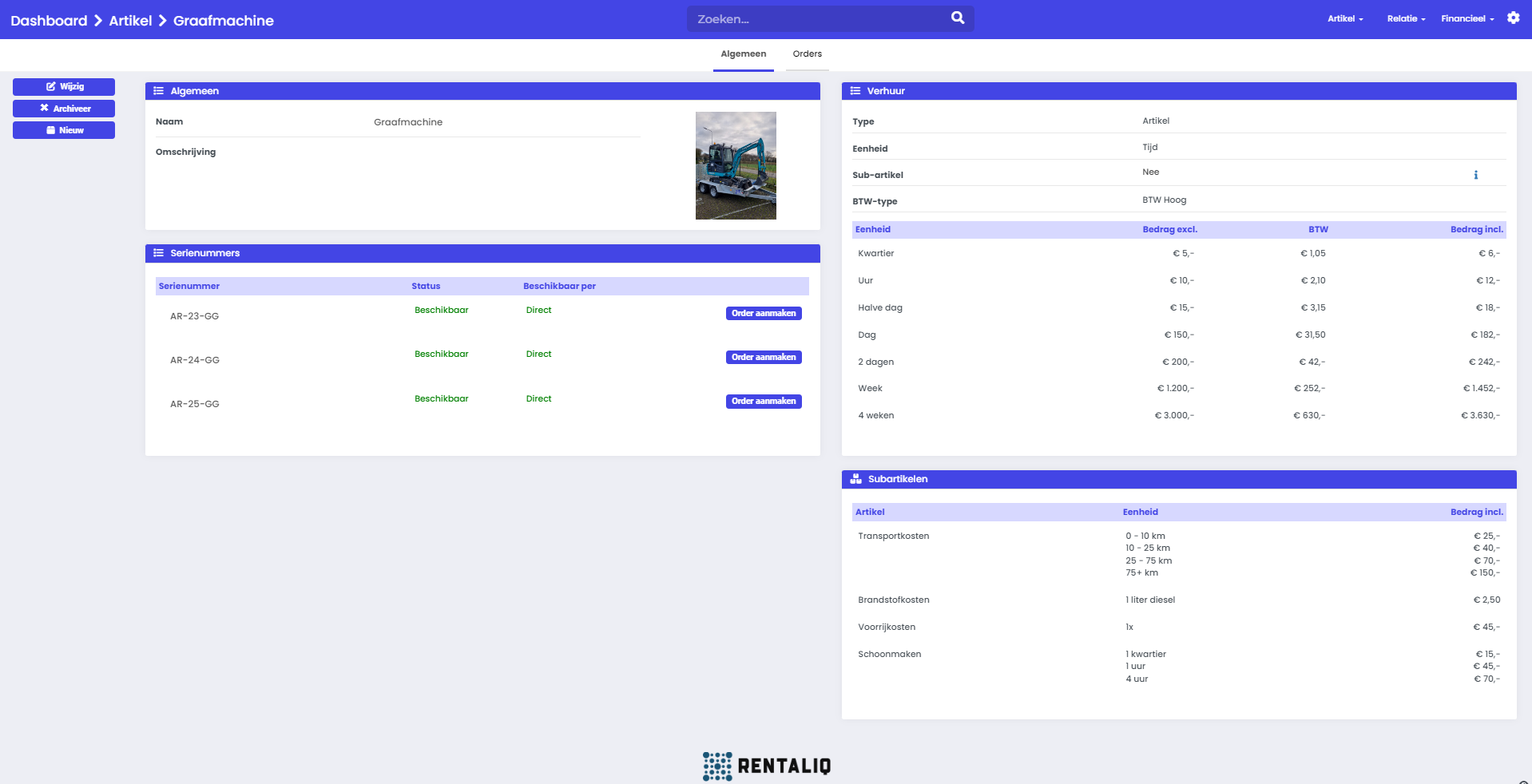This screenshot has width=1532, height=784.
Task: Select the Algemeen tab
Action: click(743, 54)
